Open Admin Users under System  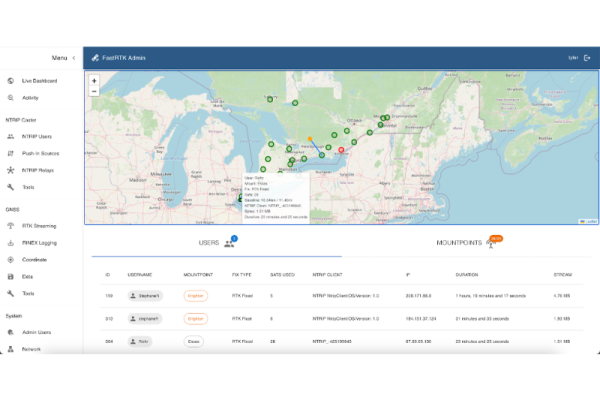36,332
